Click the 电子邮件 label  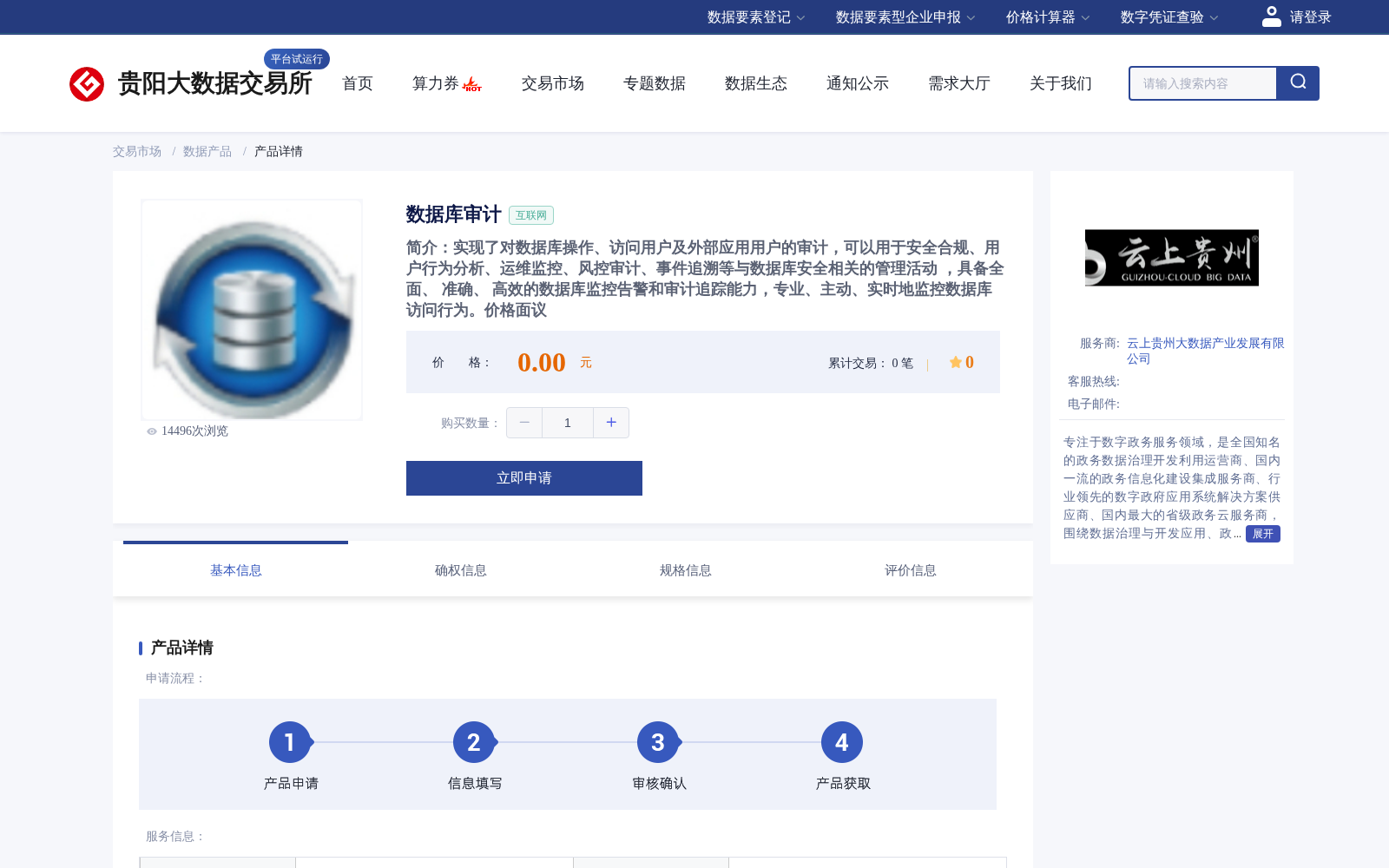point(1094,404)
